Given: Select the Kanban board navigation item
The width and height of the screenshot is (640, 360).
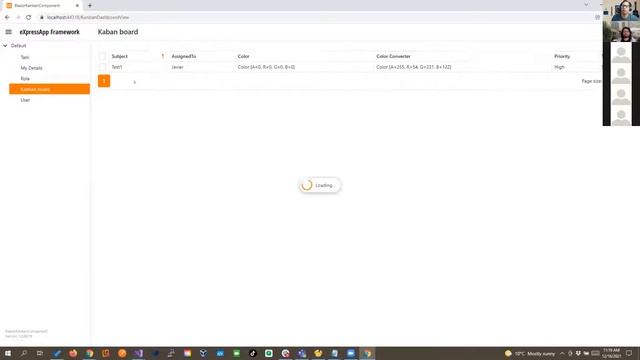Looking at the screenshot, I should pos(49,89).
